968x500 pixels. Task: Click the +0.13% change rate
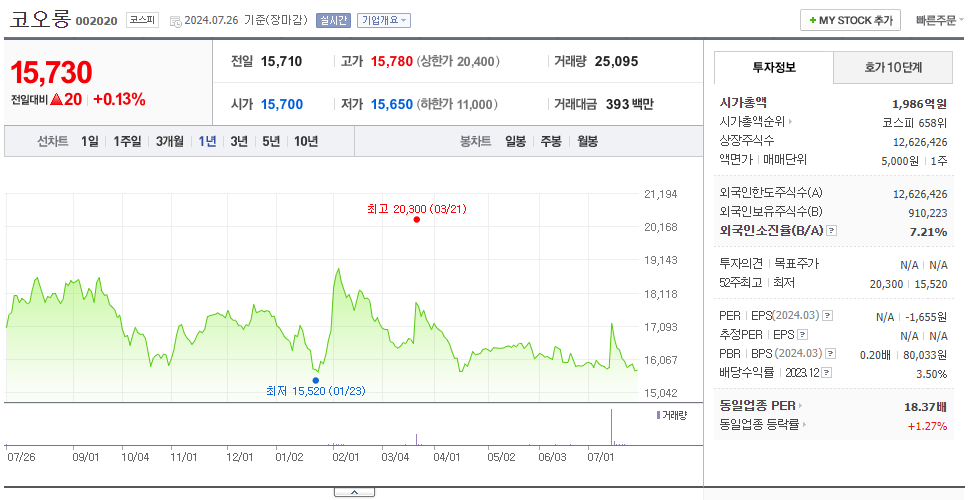[119, 99]
